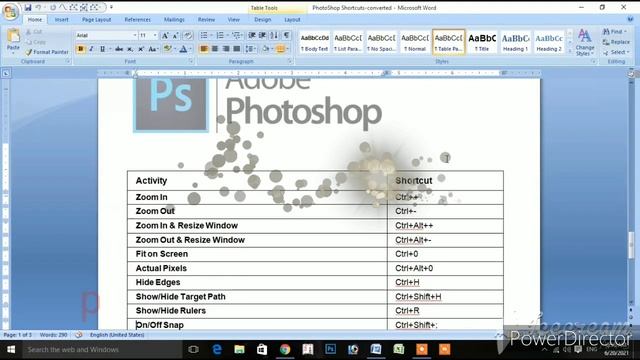640x360 pixels.
Task: Open the Line Spacing dropdown
Action: pos(251,49)
